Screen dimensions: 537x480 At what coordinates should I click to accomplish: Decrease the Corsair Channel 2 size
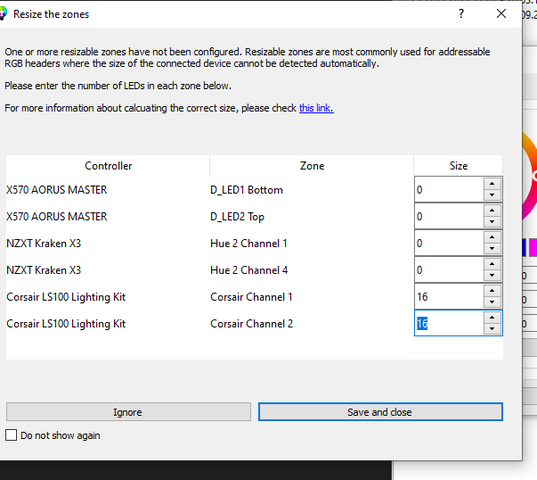tap(492, 329)
